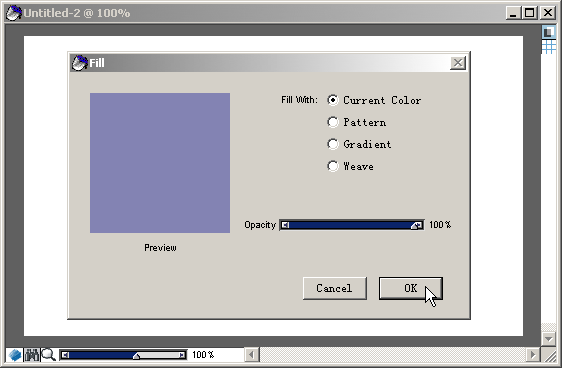Select the Weave fill option
The image size is (562, 368).
point(333,166)
